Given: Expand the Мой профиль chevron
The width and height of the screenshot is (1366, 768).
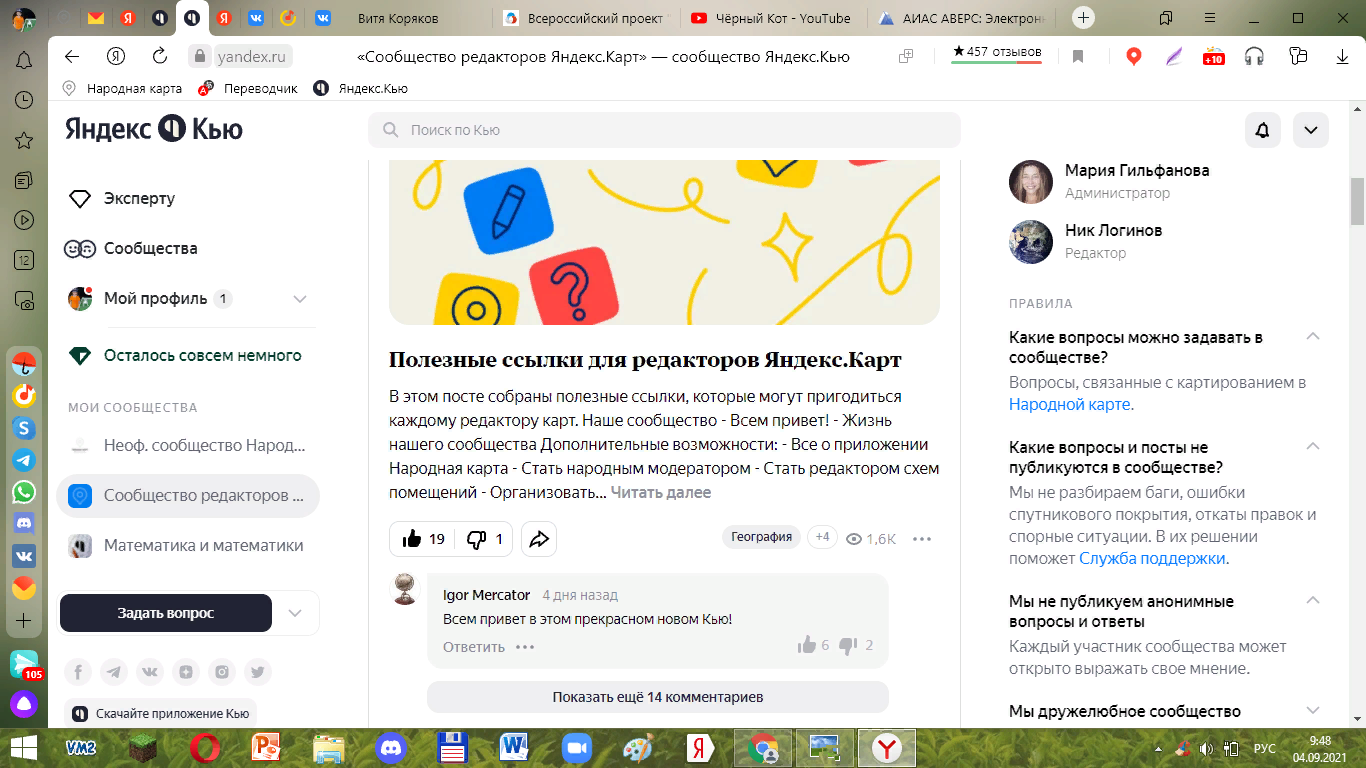Looking at the screenshot, I should click(299, 299).
